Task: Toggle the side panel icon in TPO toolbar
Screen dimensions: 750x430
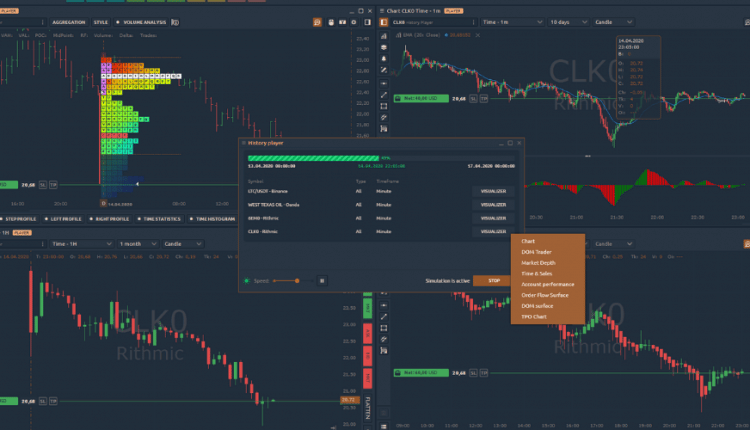Action: coord(367,22)
